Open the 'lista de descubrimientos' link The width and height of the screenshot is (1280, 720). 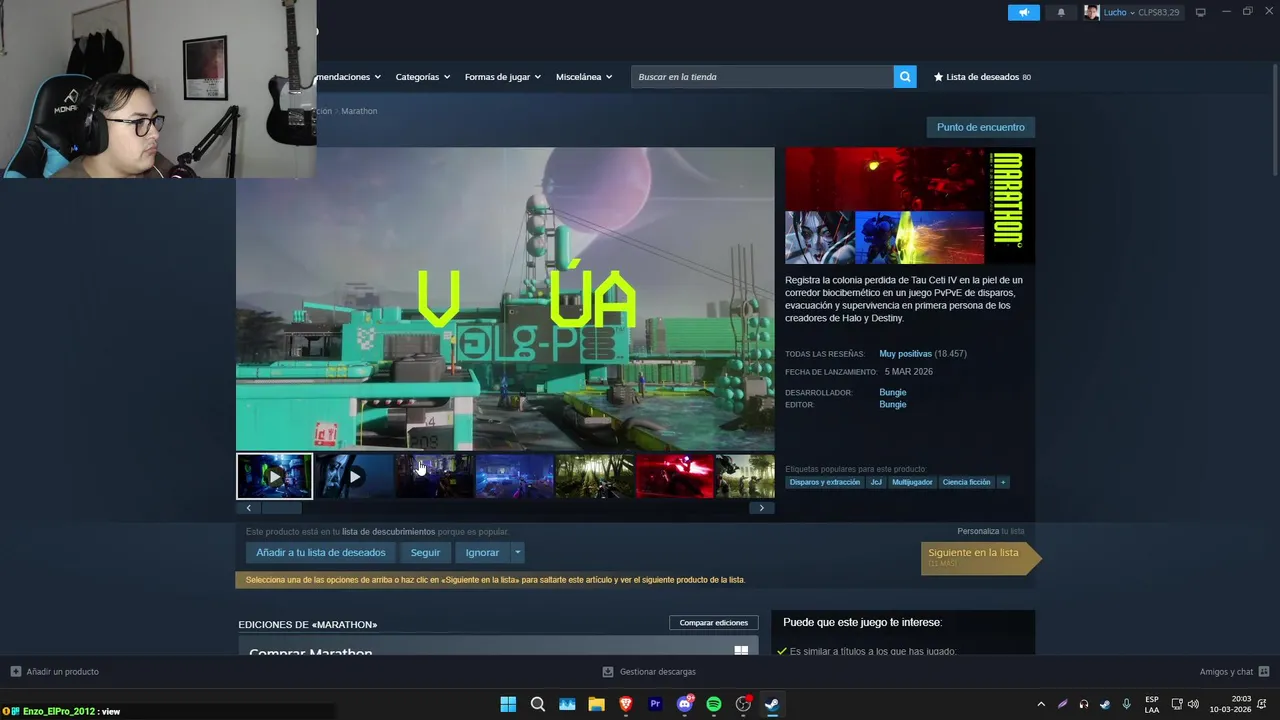tap(388, 532)
